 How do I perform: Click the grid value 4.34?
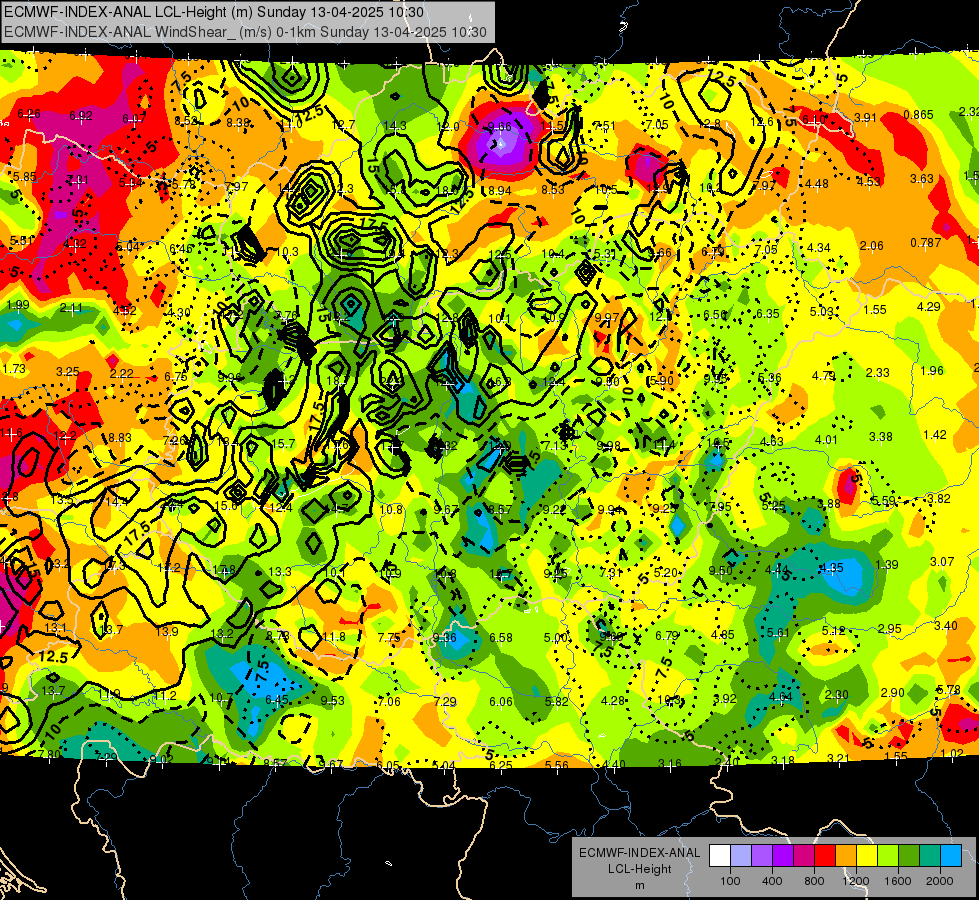pos(819,248)
